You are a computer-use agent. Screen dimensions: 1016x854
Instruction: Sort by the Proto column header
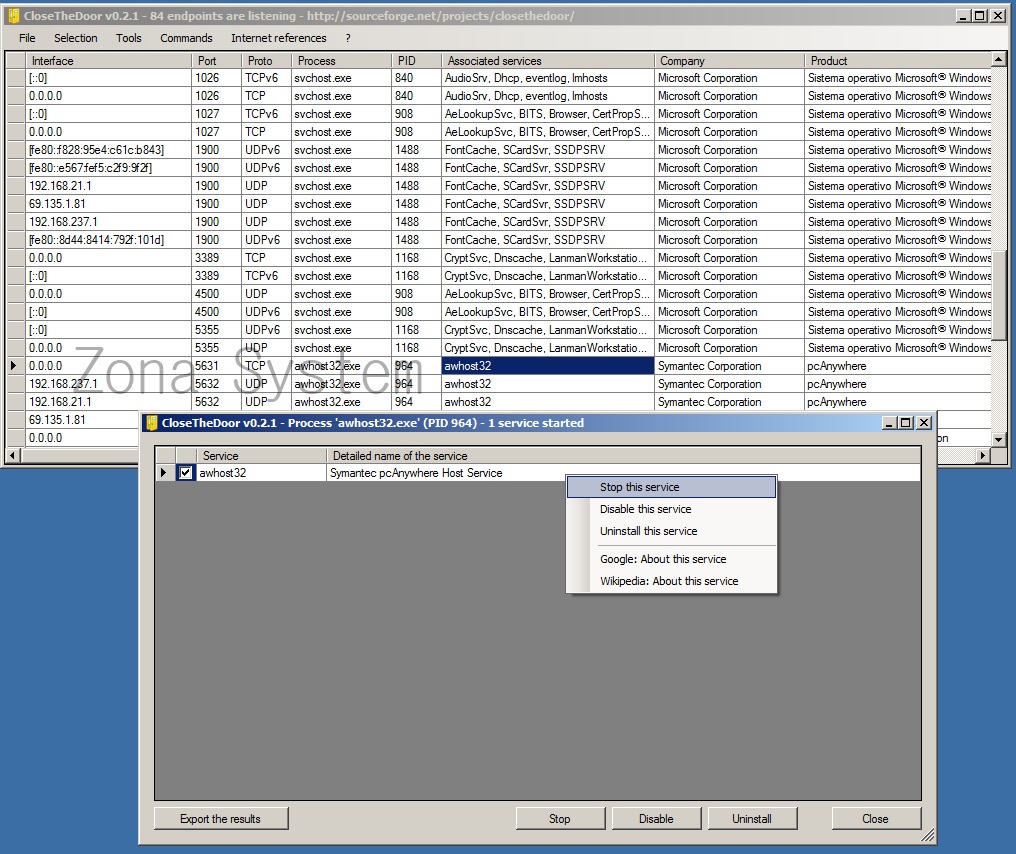tap(266, 60)
